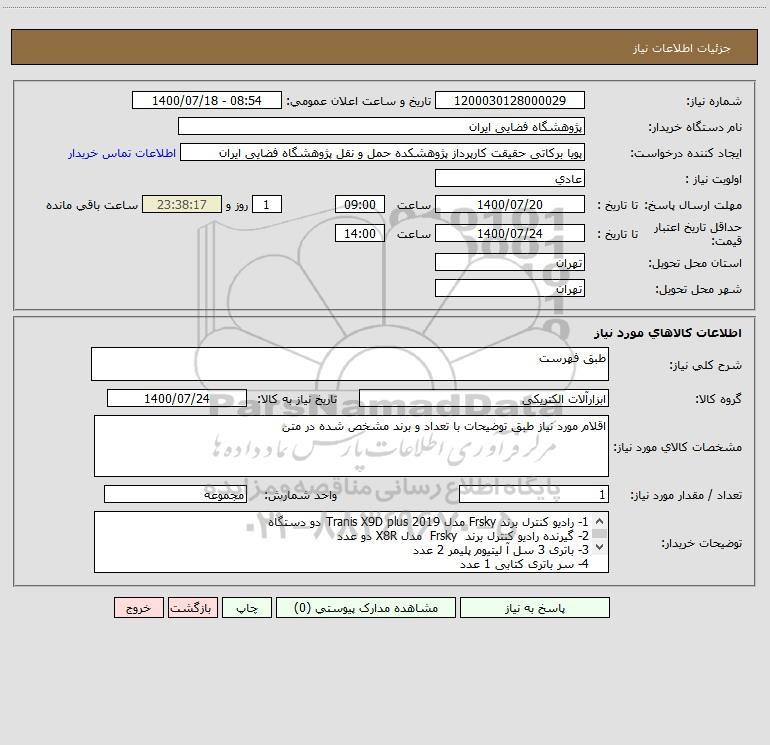The width and height of the screenshot is (770, 745).
Task: Click buyer note line باتری 3 سل لیتیوم پلیمر
Action: pyautogui.click(x=501, y=550)
